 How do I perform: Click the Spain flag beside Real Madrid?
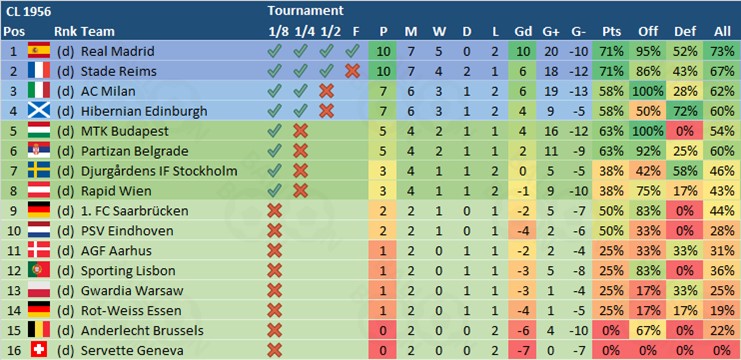pos(39,51)
